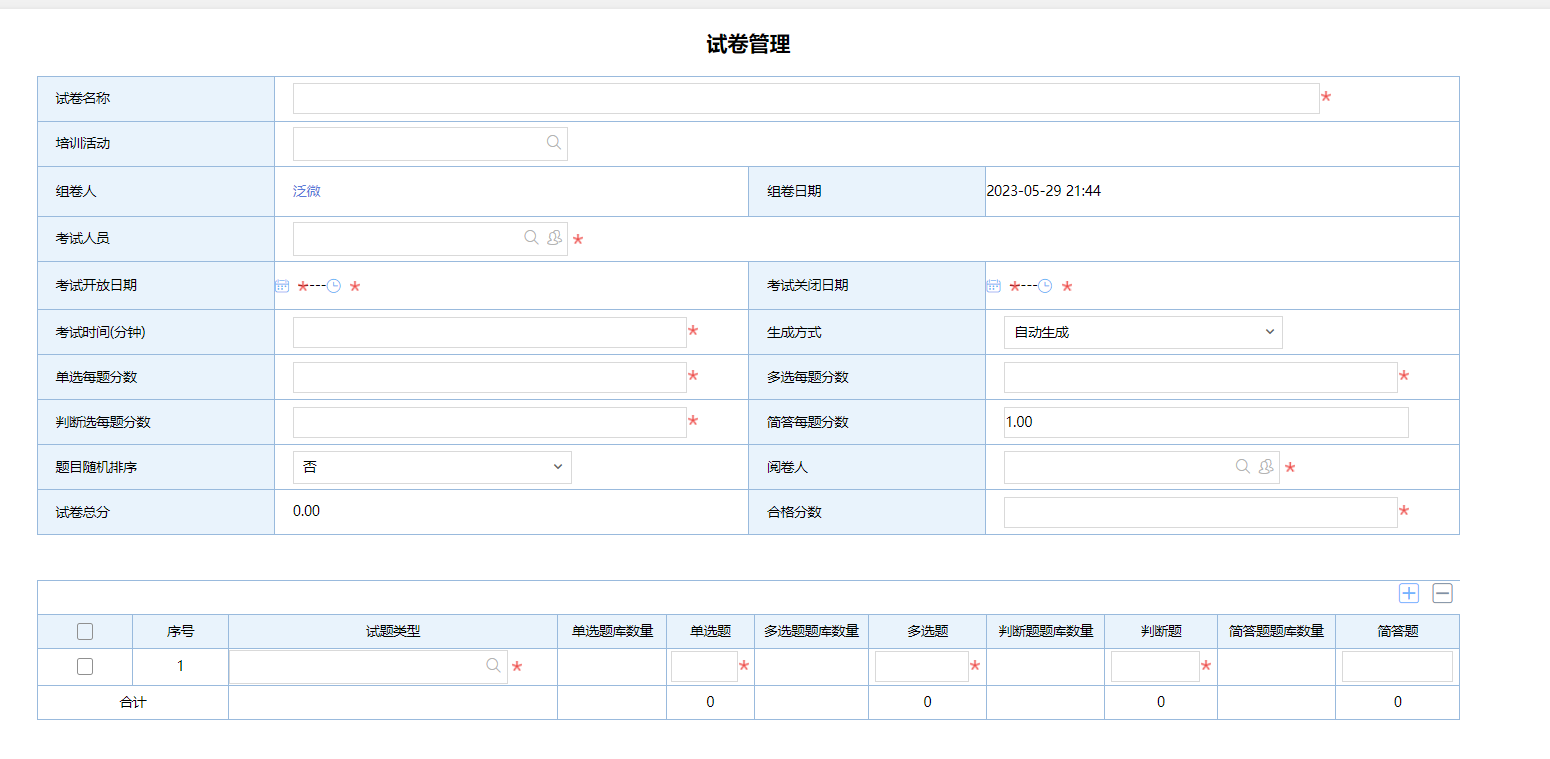Click the 试卷总分 value 0.00
Screen dimensions: 1550x759
[x=307, y=511]
